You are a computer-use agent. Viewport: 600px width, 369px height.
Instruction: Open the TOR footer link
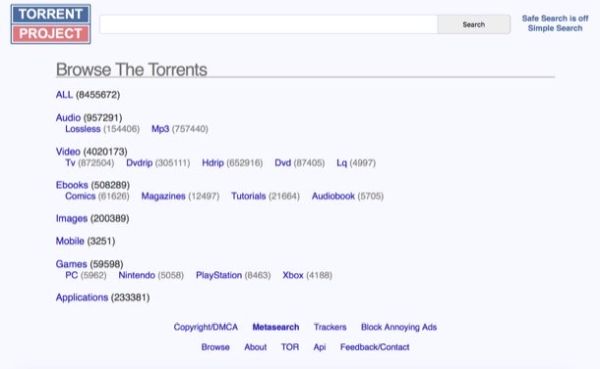(x=290, y=347)
